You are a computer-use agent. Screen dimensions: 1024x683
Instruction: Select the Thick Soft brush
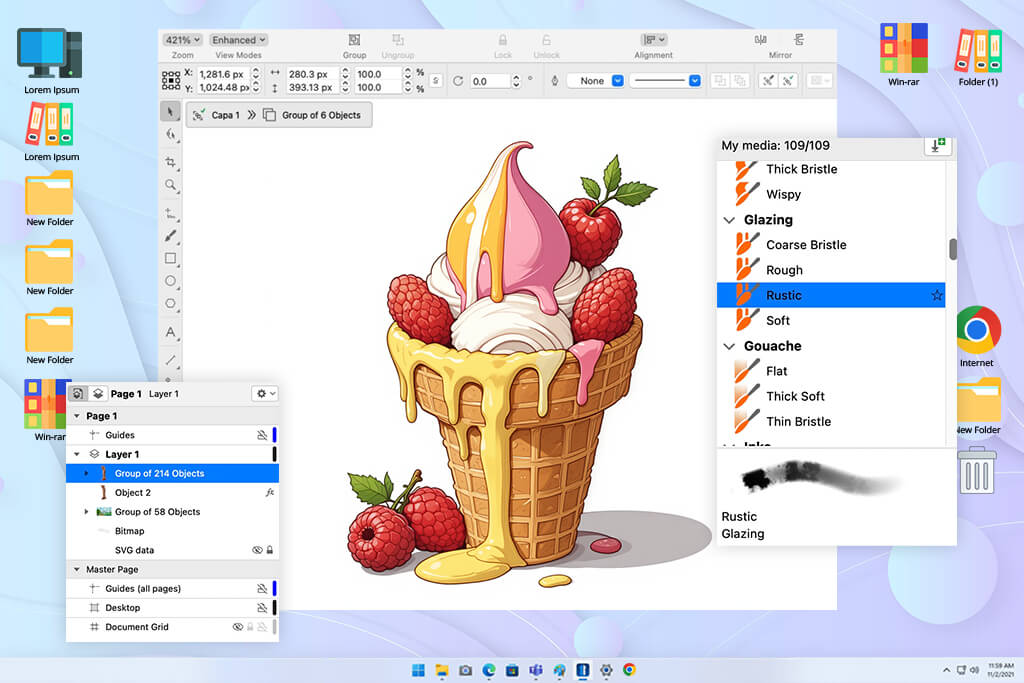coord(831,396)
